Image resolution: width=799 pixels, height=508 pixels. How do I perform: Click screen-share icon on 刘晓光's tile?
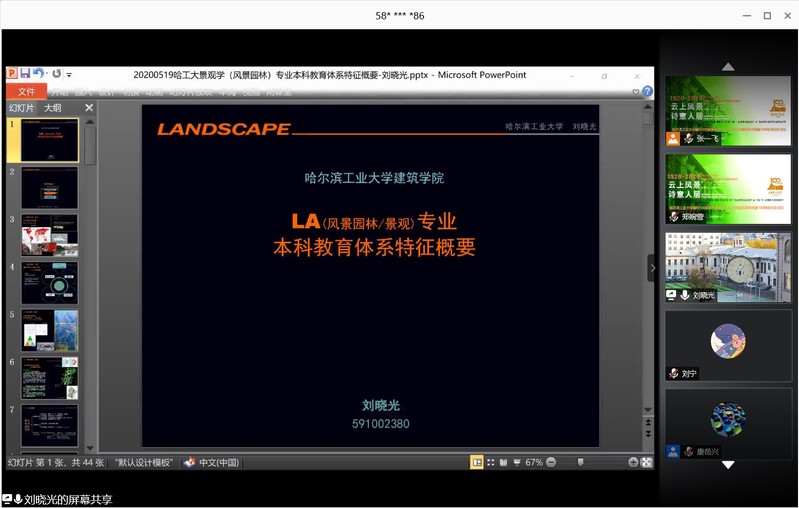[672, 295]
